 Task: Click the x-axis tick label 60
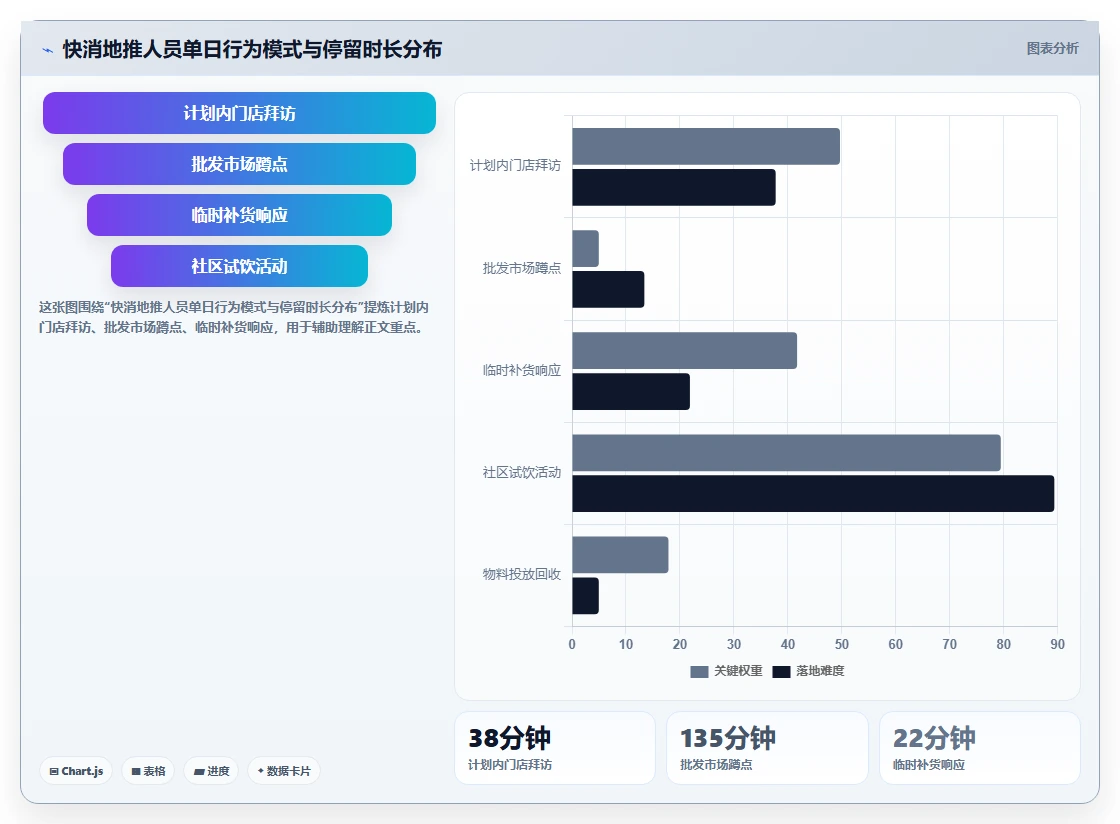(x=896, y=644)
